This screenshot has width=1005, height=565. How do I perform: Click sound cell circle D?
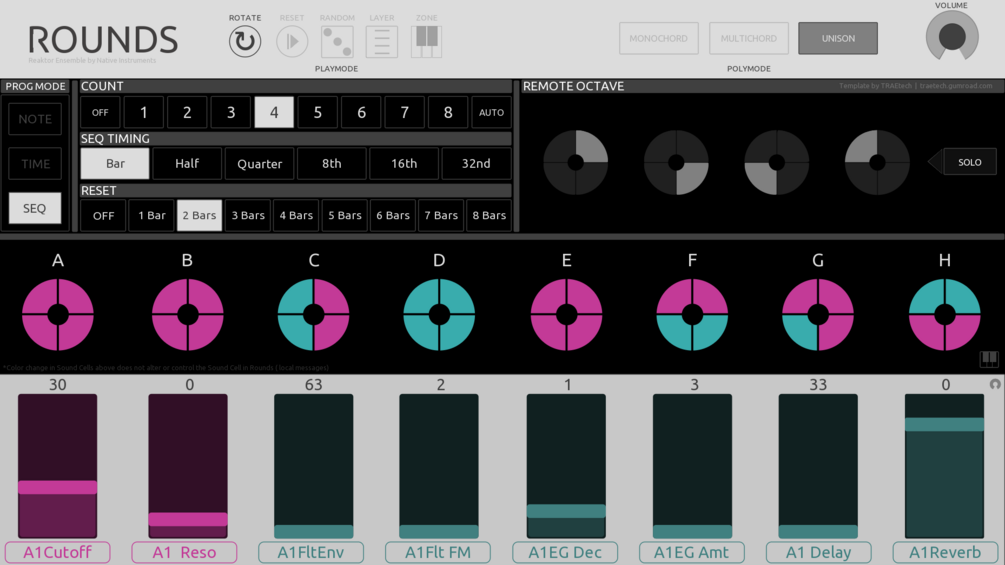tap(439, 315)
